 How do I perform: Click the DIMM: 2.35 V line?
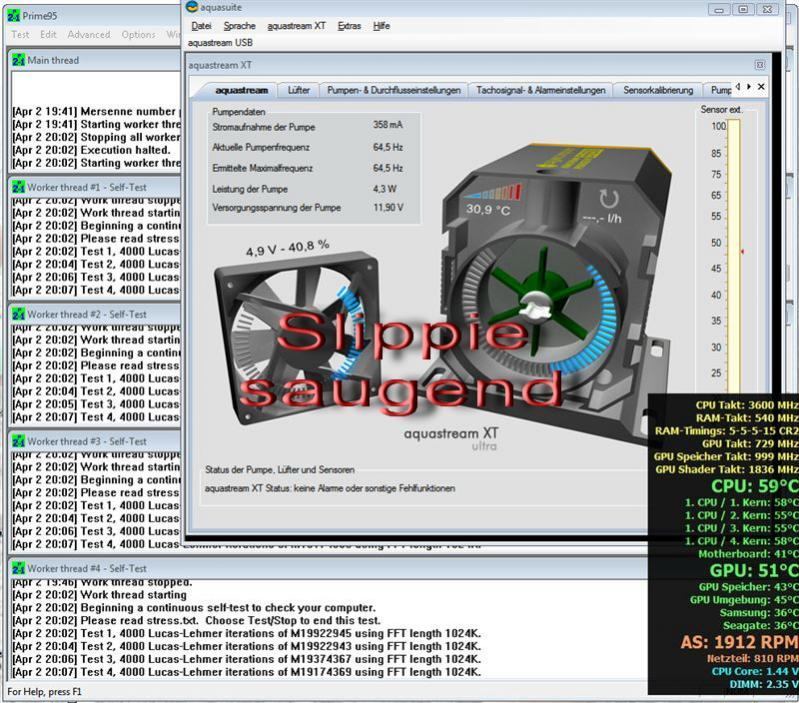point(764,684)
